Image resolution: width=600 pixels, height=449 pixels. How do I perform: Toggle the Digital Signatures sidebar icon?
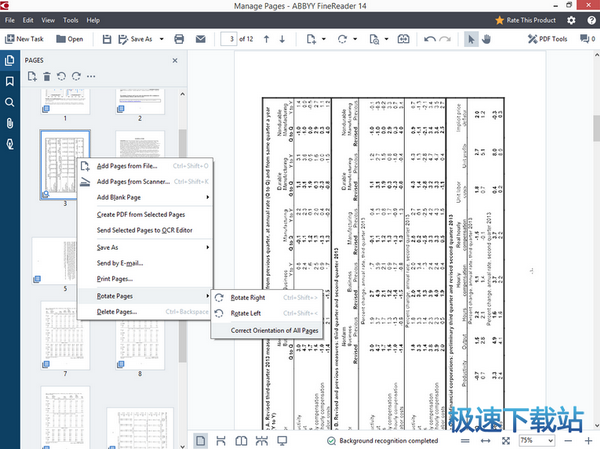point(10,144)
